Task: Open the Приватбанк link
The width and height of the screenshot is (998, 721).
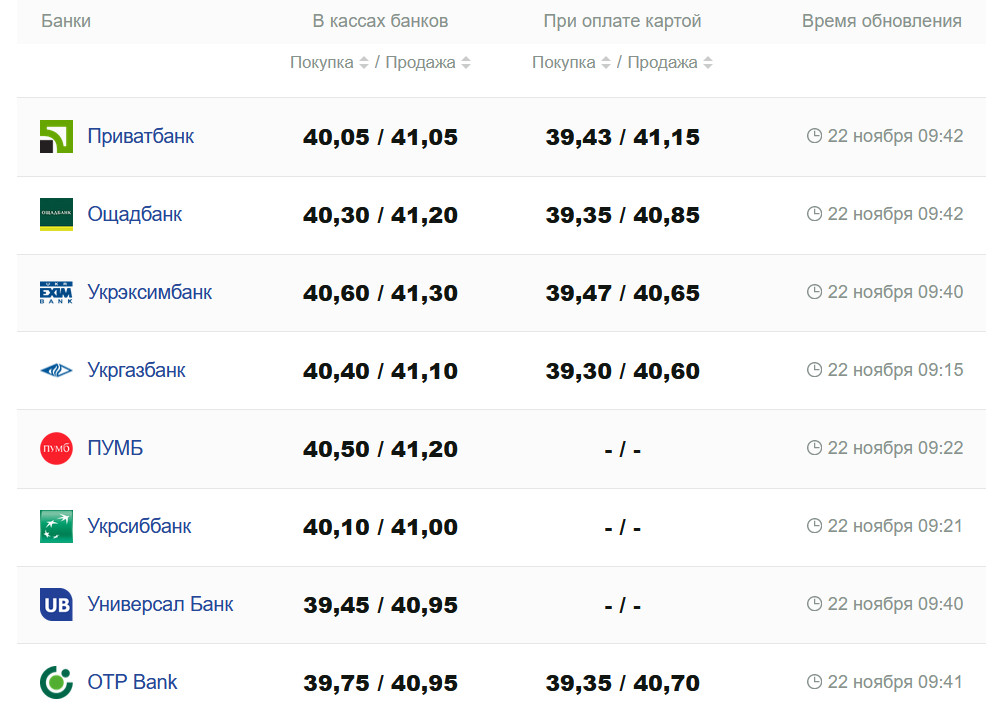Action: 141,136
